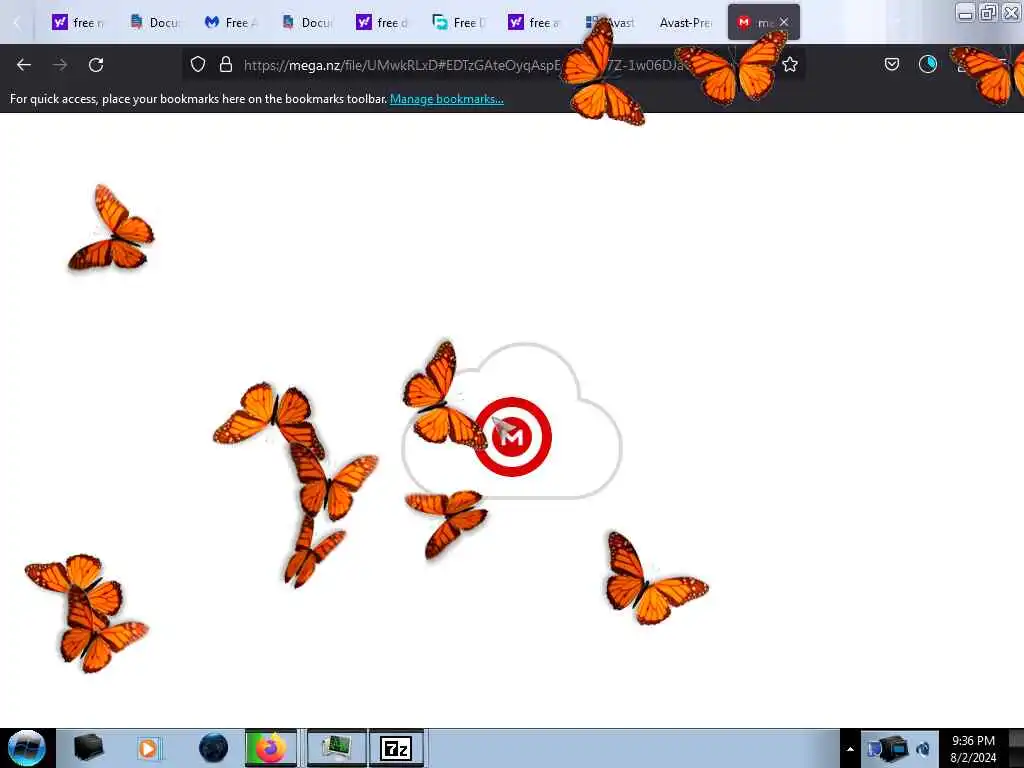Open the monitor-graph taskbar button
The image size is (1024, 768).
click(x=337, y=748)
